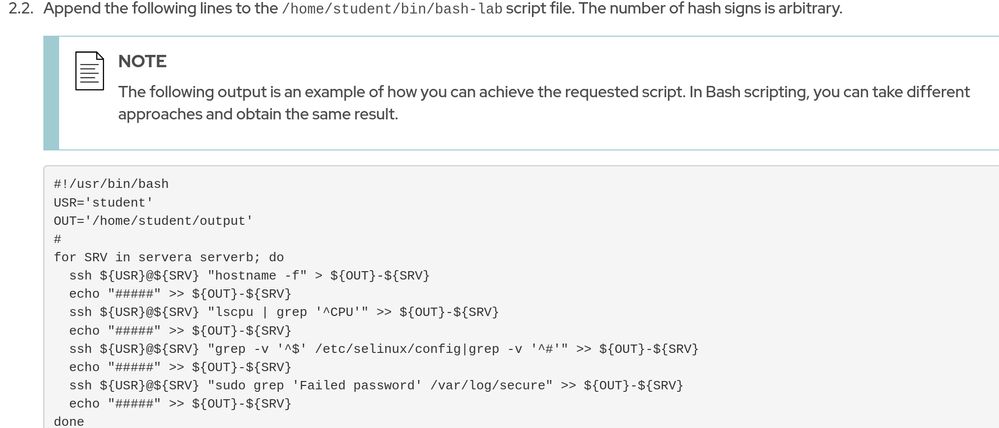
Task: Click the lone # comment line
Action: pos(58,239)
